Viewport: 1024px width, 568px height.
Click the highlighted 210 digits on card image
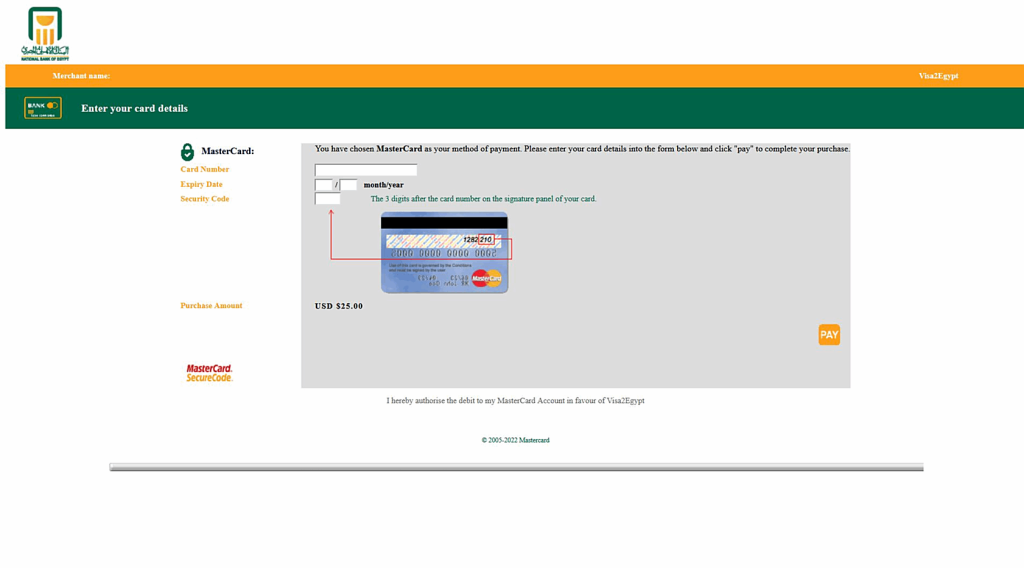coord(486,240)
